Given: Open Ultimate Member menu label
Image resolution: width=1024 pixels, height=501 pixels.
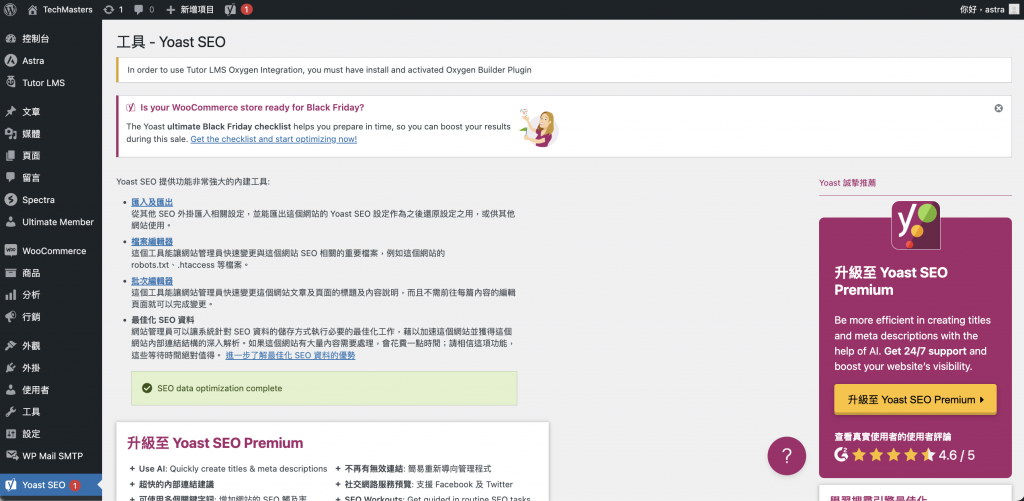Looking at the screenshot, I should tap(58, 221).
